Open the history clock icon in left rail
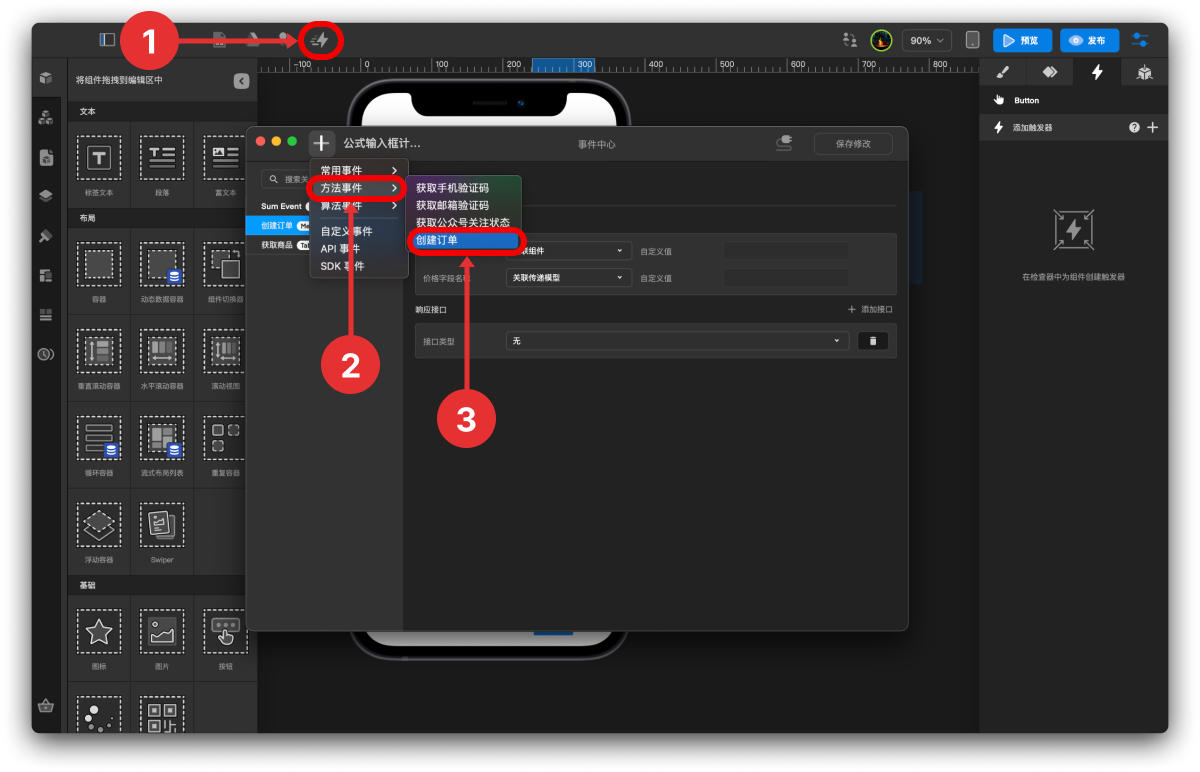 (x=46, y=354)
